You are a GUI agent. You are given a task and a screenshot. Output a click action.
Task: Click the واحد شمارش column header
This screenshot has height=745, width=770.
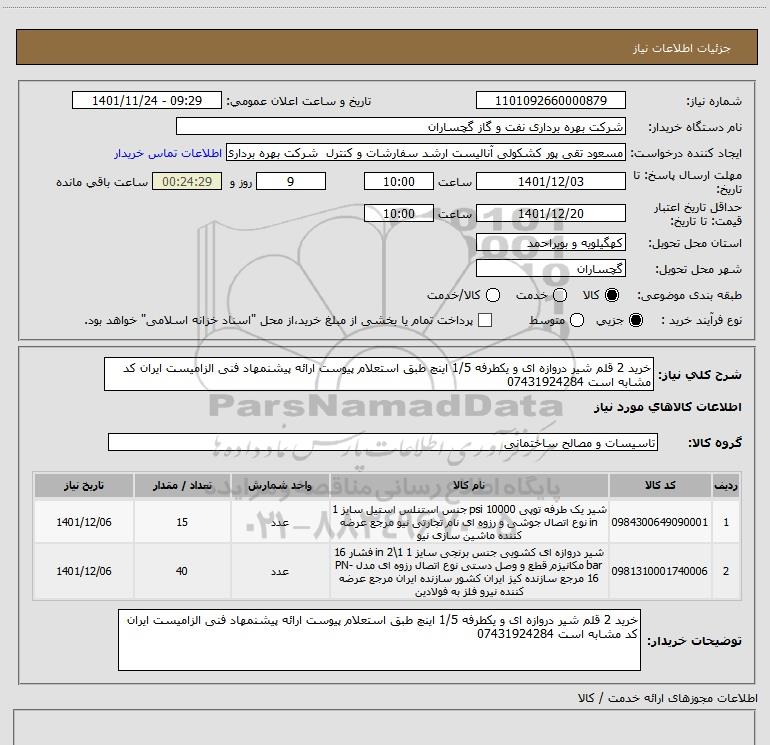[x=280, y=486]
